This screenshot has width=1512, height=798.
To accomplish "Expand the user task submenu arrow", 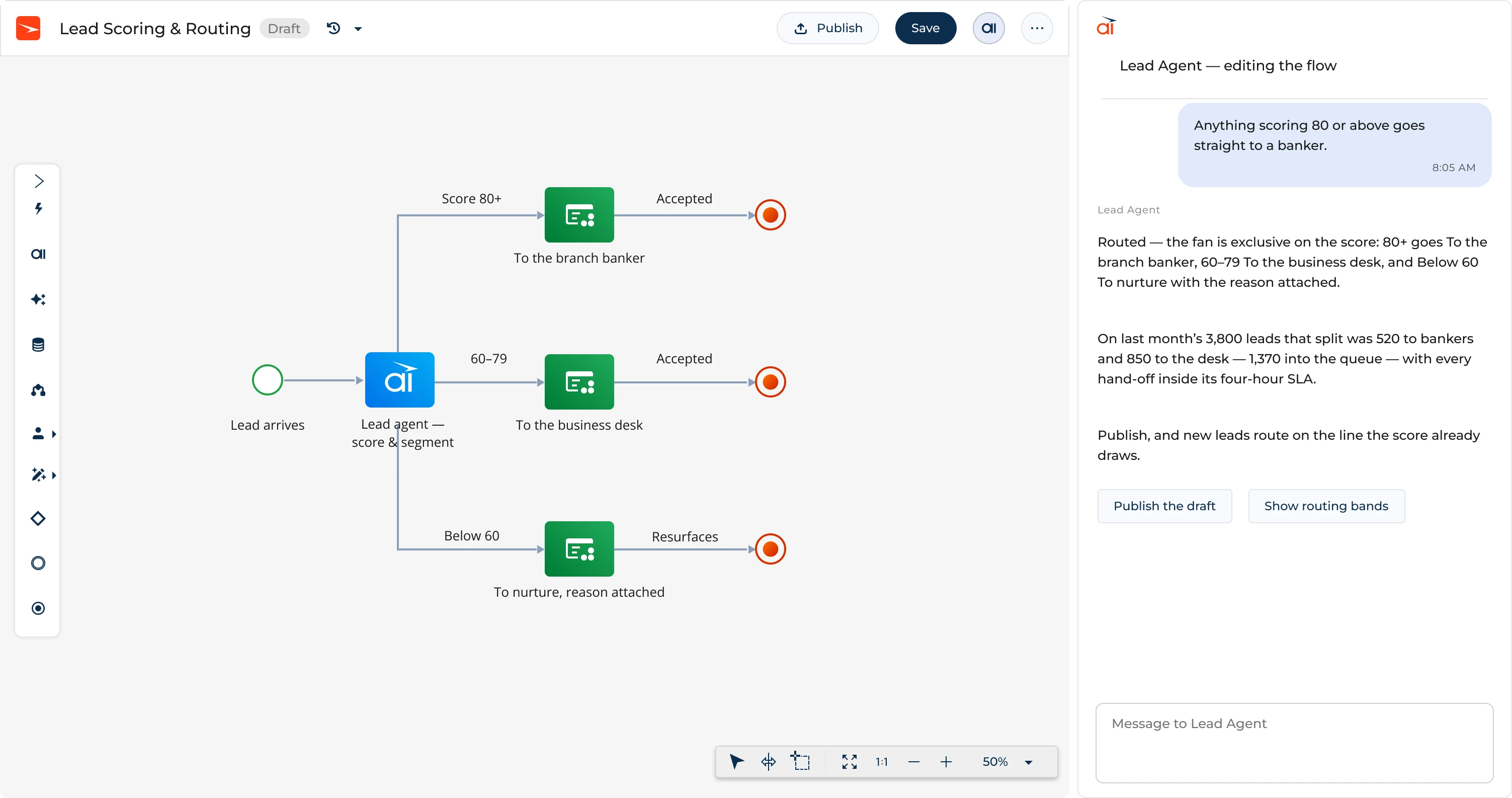I will 54,434.
